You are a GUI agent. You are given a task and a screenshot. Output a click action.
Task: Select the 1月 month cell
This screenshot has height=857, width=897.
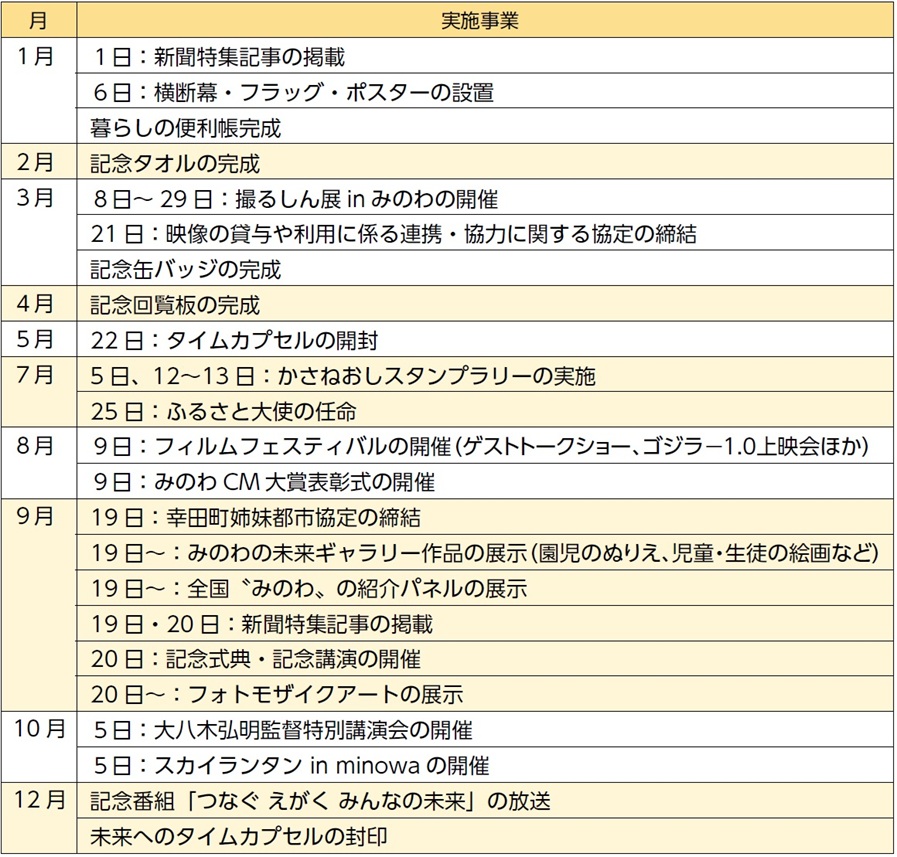click(x=39, y=56)
